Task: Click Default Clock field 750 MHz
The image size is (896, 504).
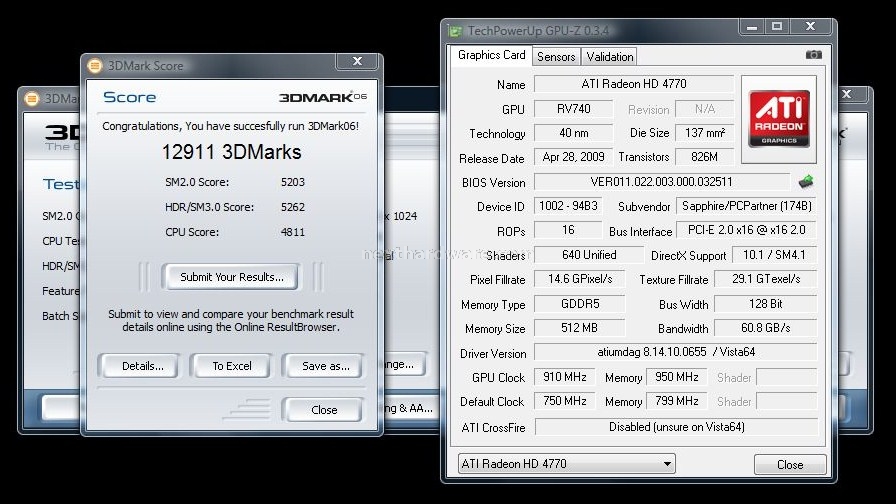Action: pyautogui.click(x=565, y=401)
